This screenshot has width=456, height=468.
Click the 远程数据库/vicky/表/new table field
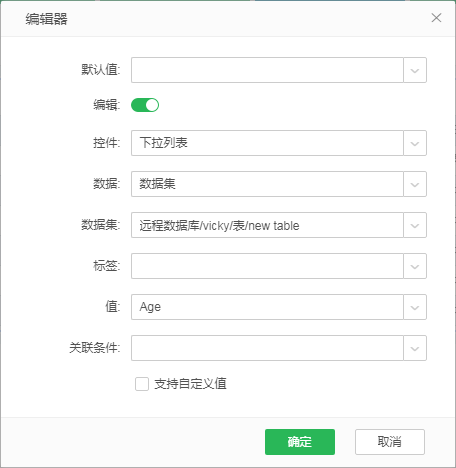coord(267,225)
